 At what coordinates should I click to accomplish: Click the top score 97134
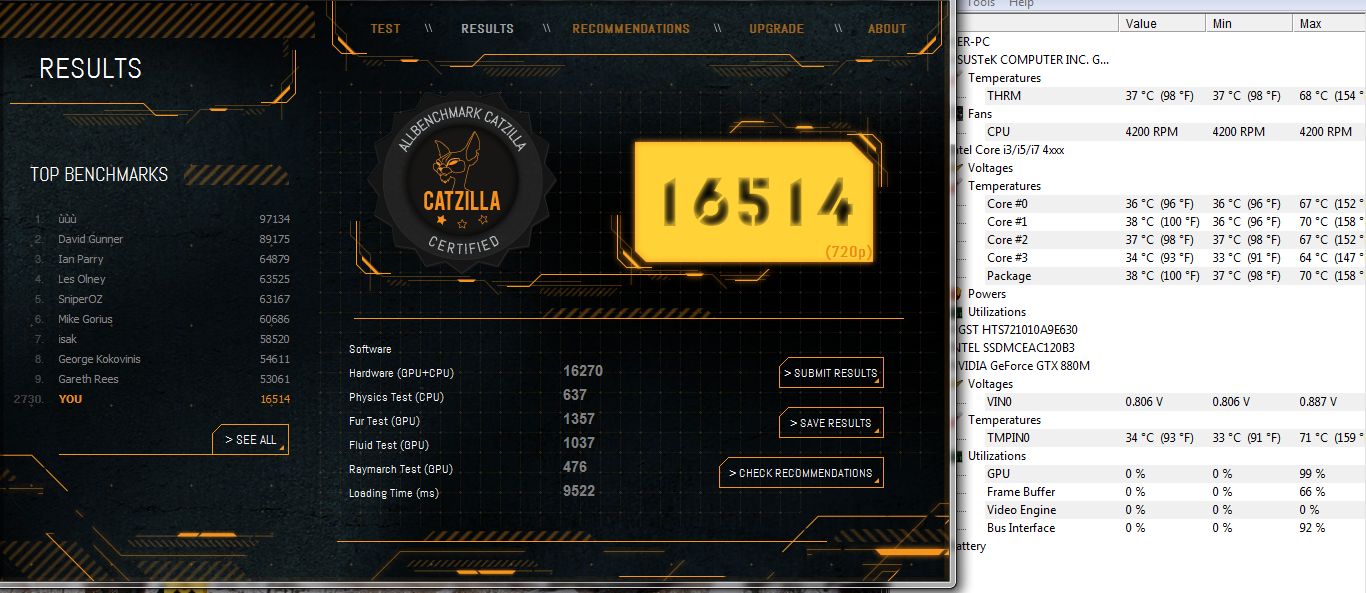(274, 219)
